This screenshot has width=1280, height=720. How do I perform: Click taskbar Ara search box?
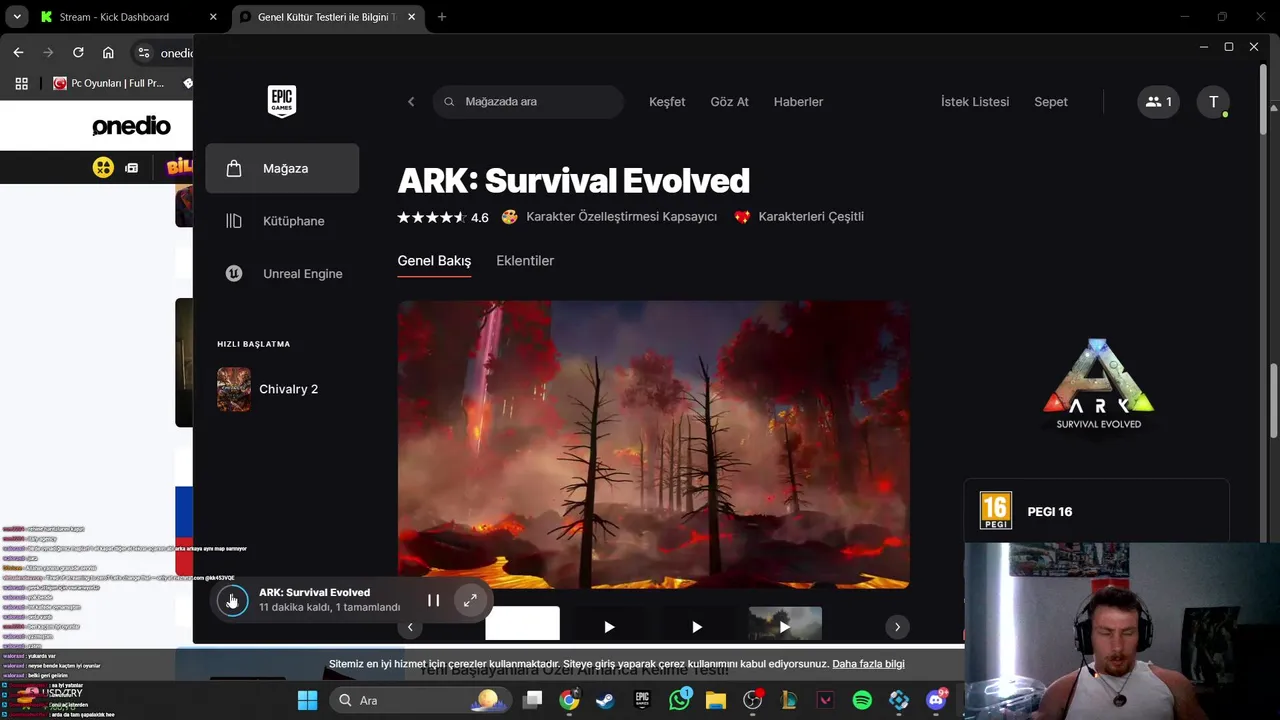tap(422, 700)
